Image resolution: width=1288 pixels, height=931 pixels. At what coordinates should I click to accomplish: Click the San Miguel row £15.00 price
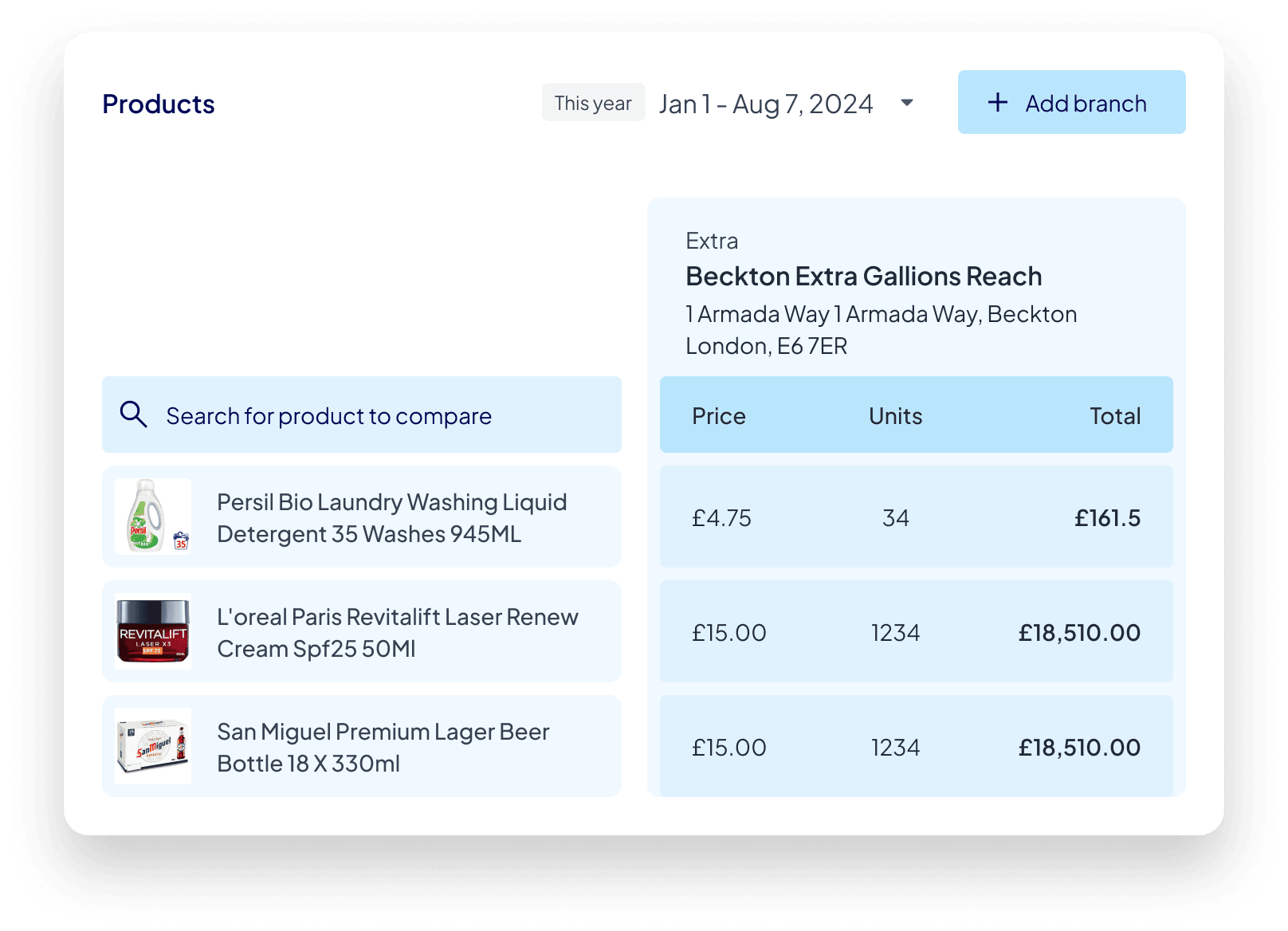(x=728, y=748)
